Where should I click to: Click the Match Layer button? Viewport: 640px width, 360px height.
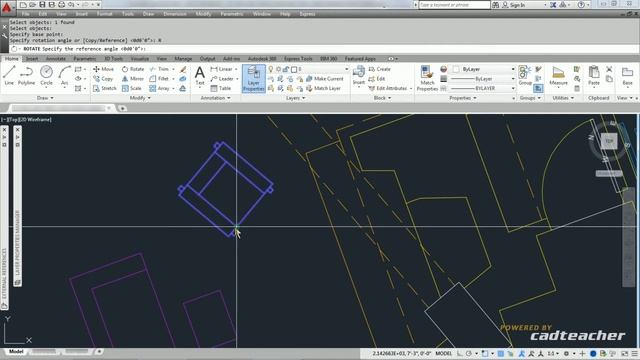point(323,88)
